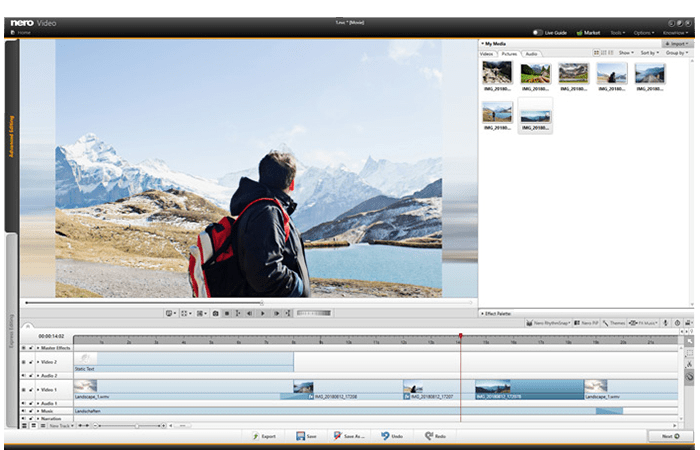This screenshot has width=700, height=450.
Task: Open the Options menu
Action: 644,33
